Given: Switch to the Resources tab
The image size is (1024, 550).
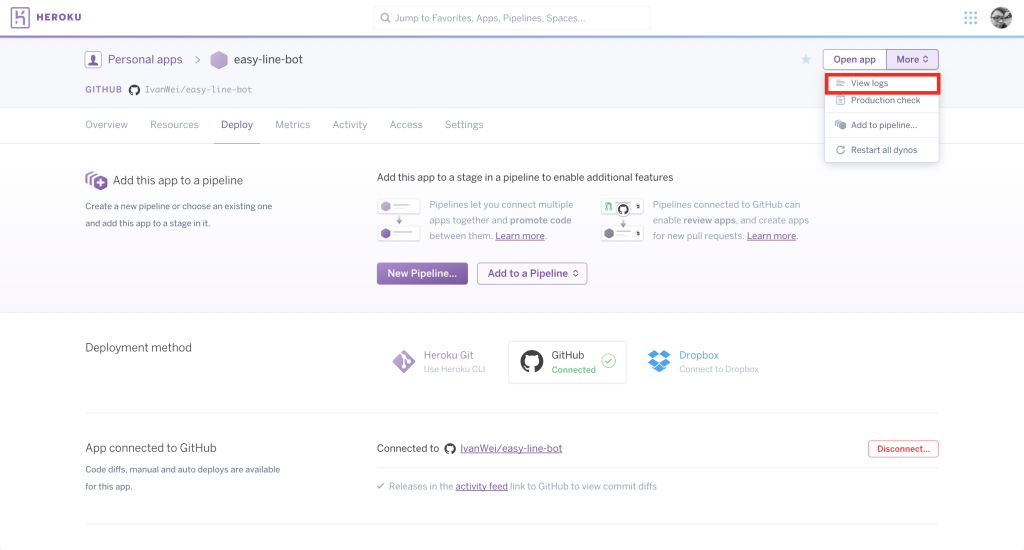Looking at the screenshot, I should [x=174, y=125].
